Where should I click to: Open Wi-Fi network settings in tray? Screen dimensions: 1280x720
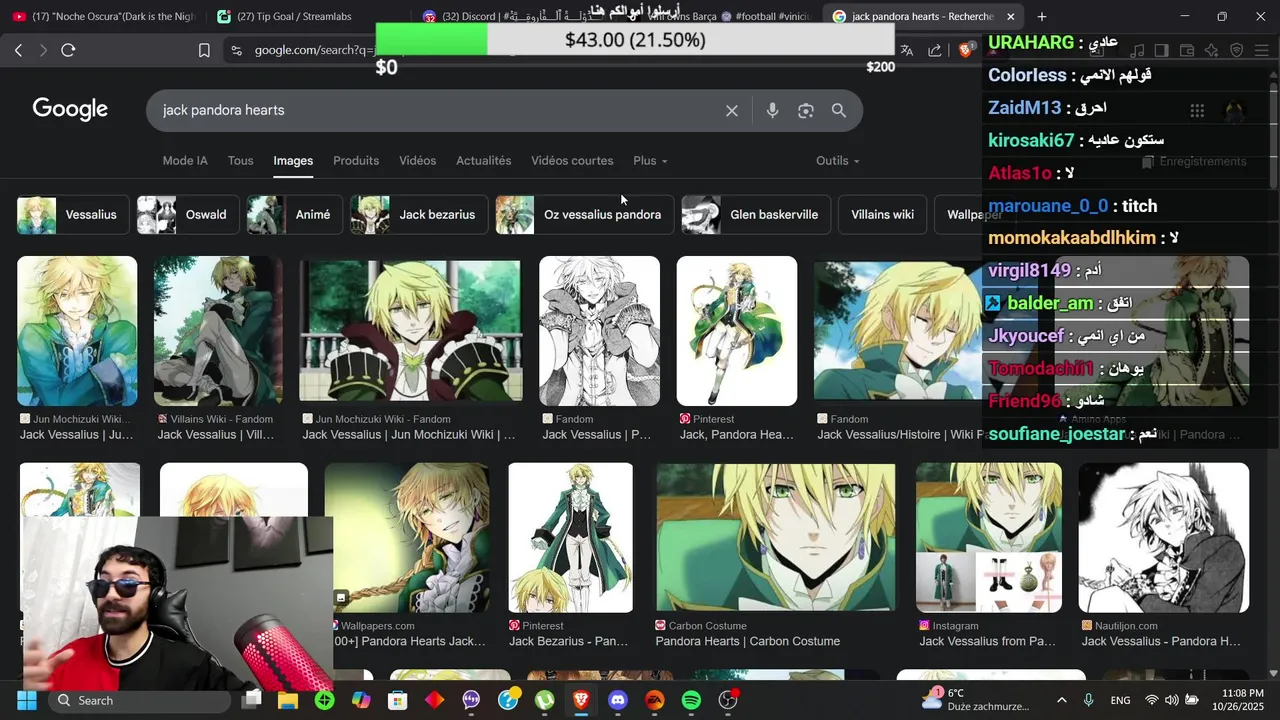[1152, 700]
